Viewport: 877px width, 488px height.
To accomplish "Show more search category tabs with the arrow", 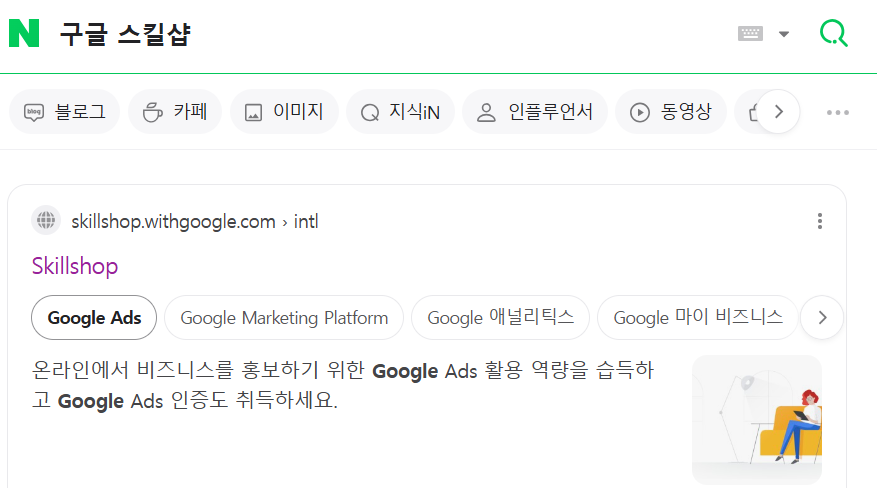I will pos(778,112).
